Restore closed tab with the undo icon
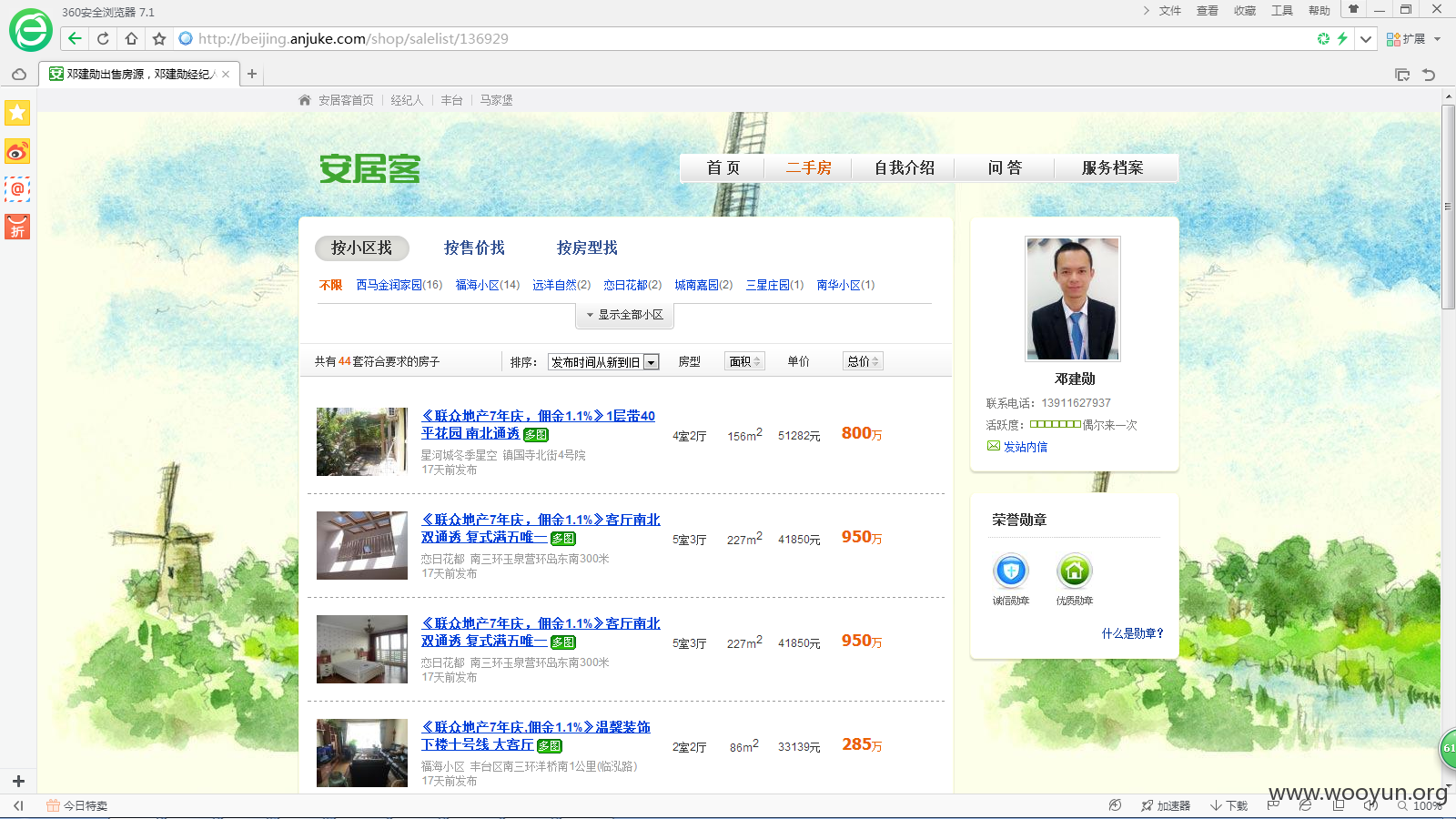 tap(1429, 75)
